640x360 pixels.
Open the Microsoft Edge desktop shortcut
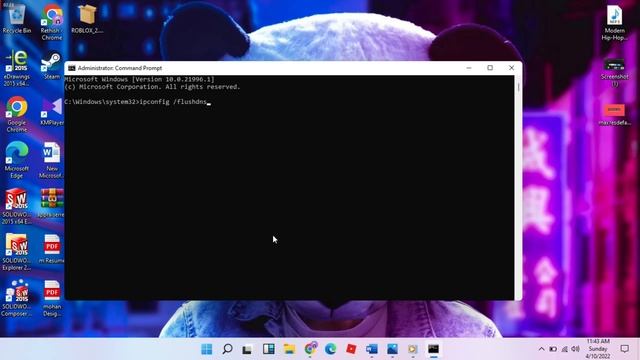pos(17,160)
